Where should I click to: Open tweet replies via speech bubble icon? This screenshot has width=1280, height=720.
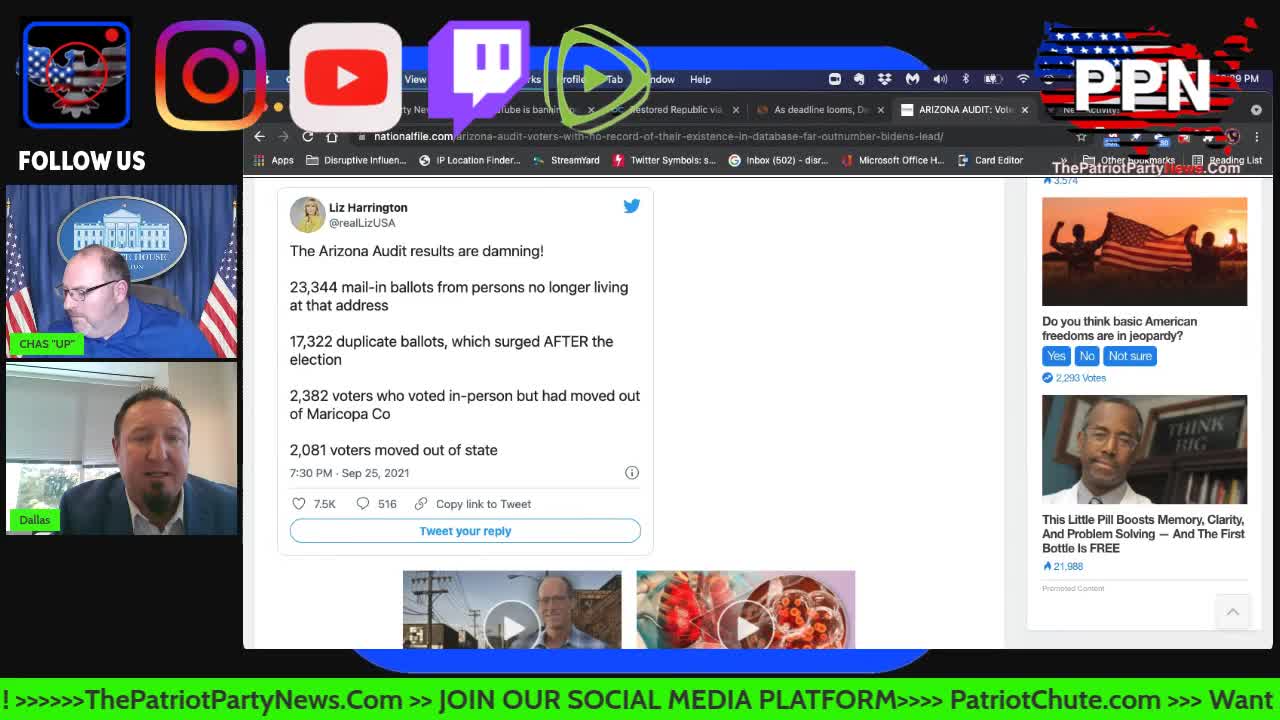point(363,504)
